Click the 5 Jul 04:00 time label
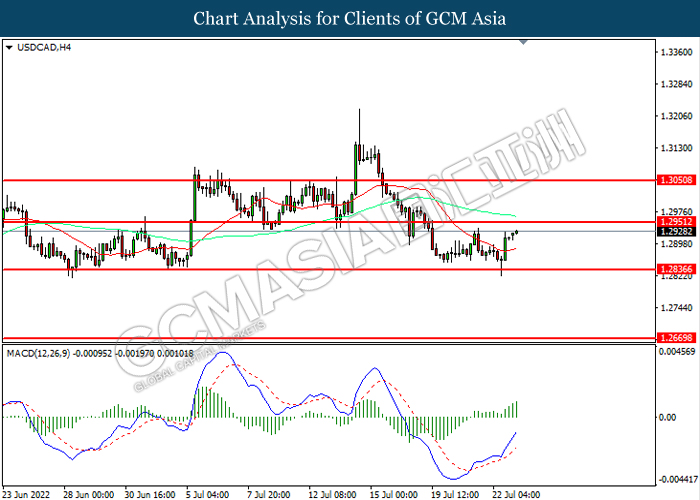The height and width of the screenshot is (500, 700). tap(208, 495)
